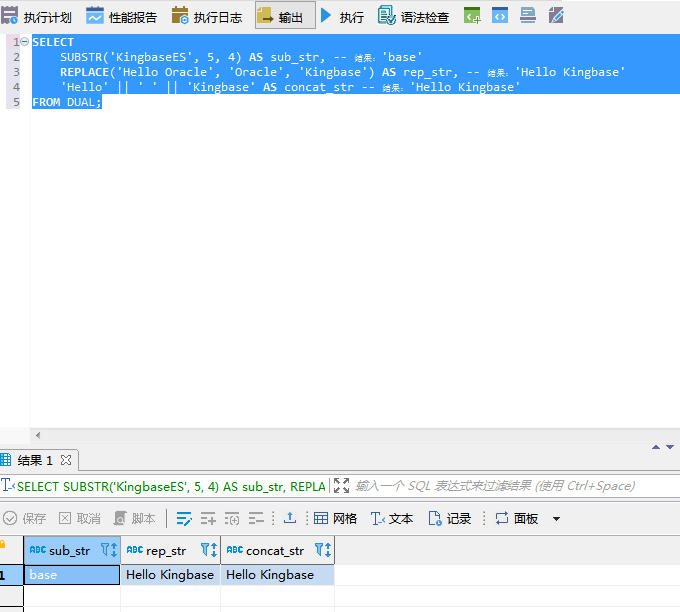Viewport: 680px width, 612px height.
Task: Click the rep_str column header filter icon
Action: tap(208, 550)
